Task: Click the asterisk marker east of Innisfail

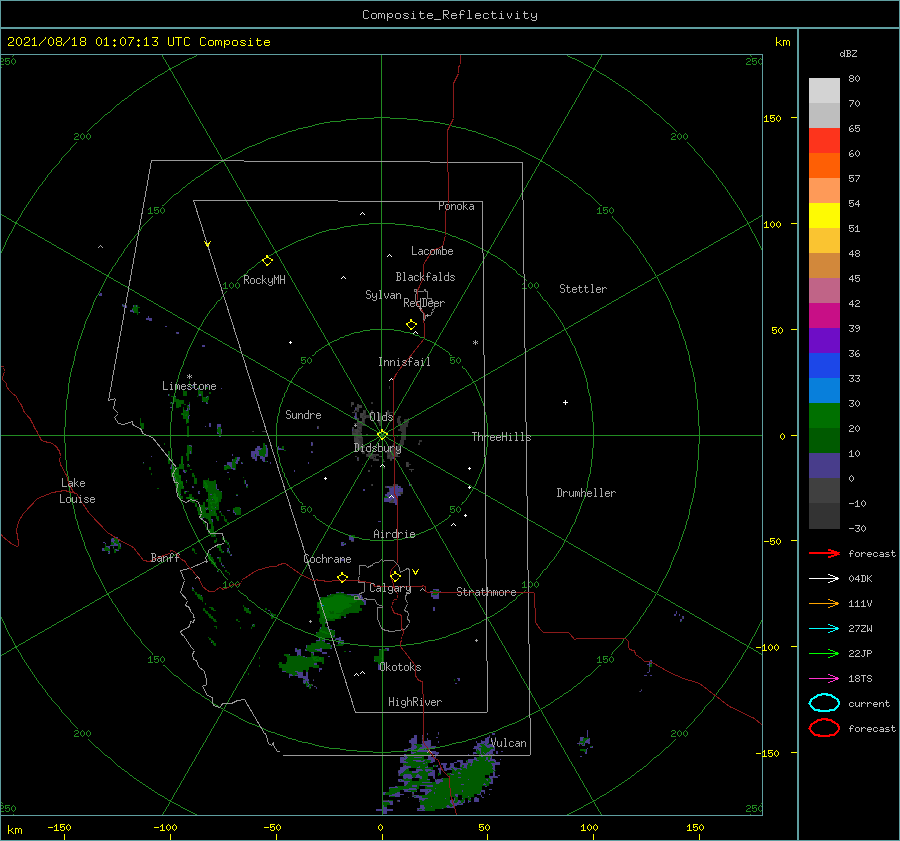Action: [x=475, y=343]
